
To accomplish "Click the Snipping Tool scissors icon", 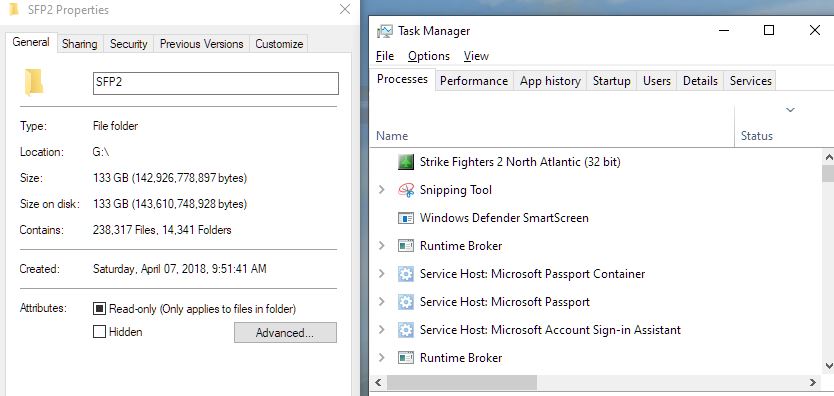I will (x=406, y=190).
